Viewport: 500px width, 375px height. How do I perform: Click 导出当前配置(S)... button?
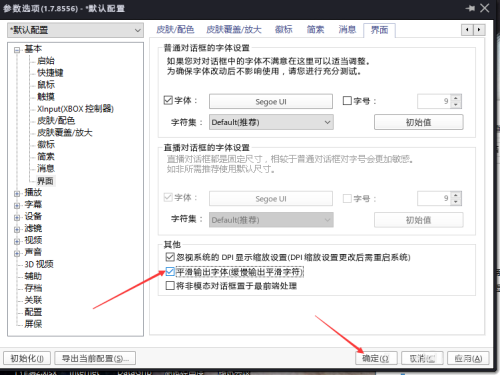(x=95, y=358)
